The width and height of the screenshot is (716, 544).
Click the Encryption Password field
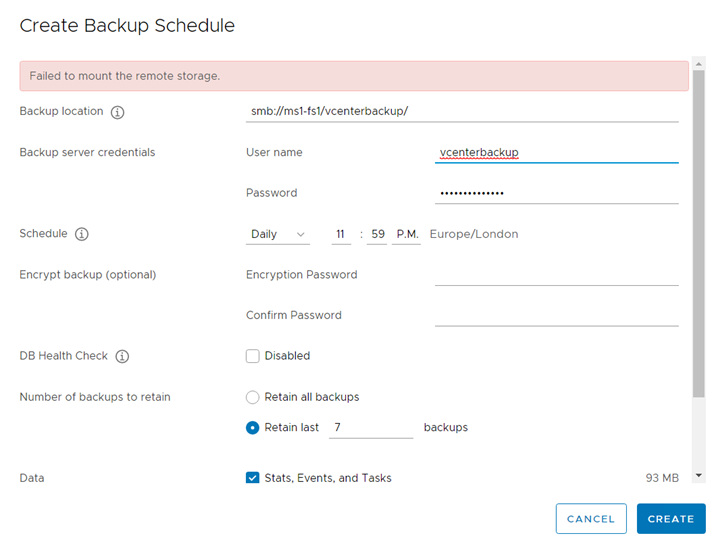click(557, 275)
